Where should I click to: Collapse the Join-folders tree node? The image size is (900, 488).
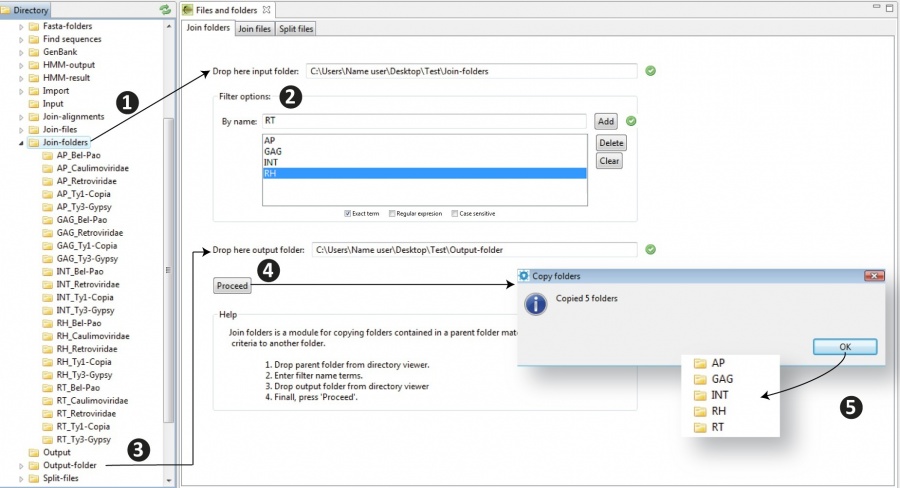(21, 143)
